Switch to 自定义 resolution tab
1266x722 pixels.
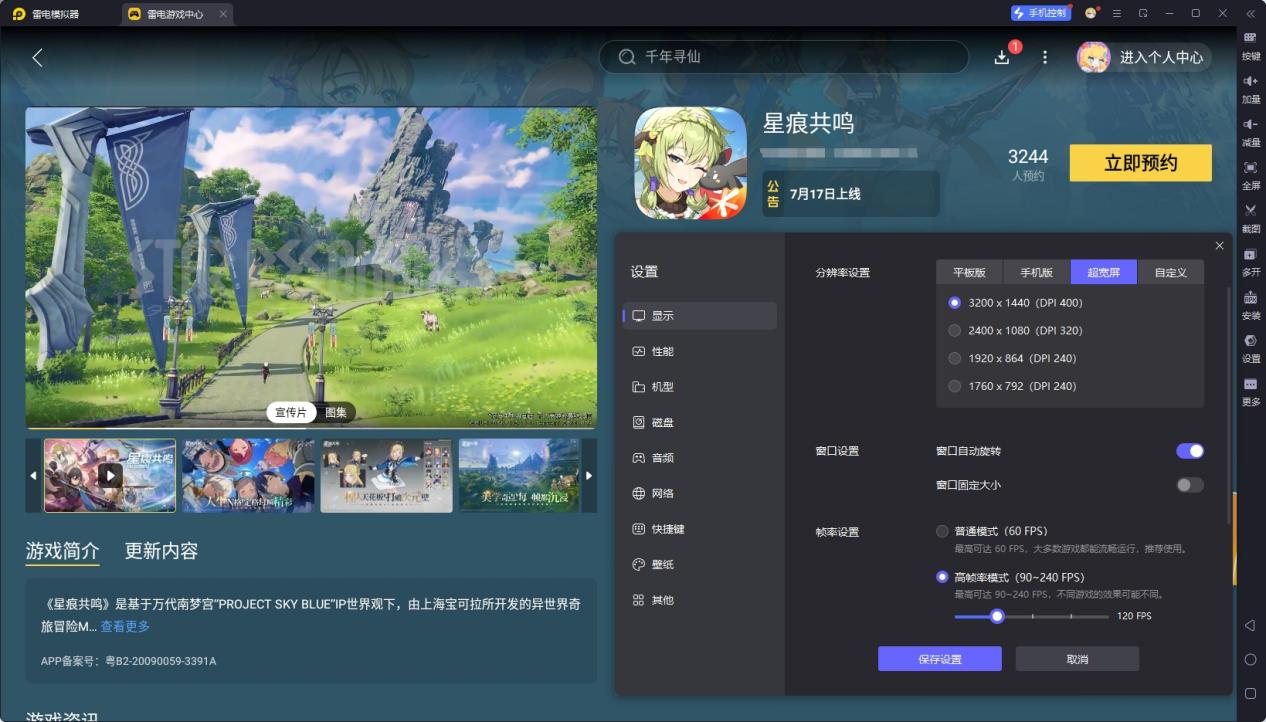tap(1171, 272)
